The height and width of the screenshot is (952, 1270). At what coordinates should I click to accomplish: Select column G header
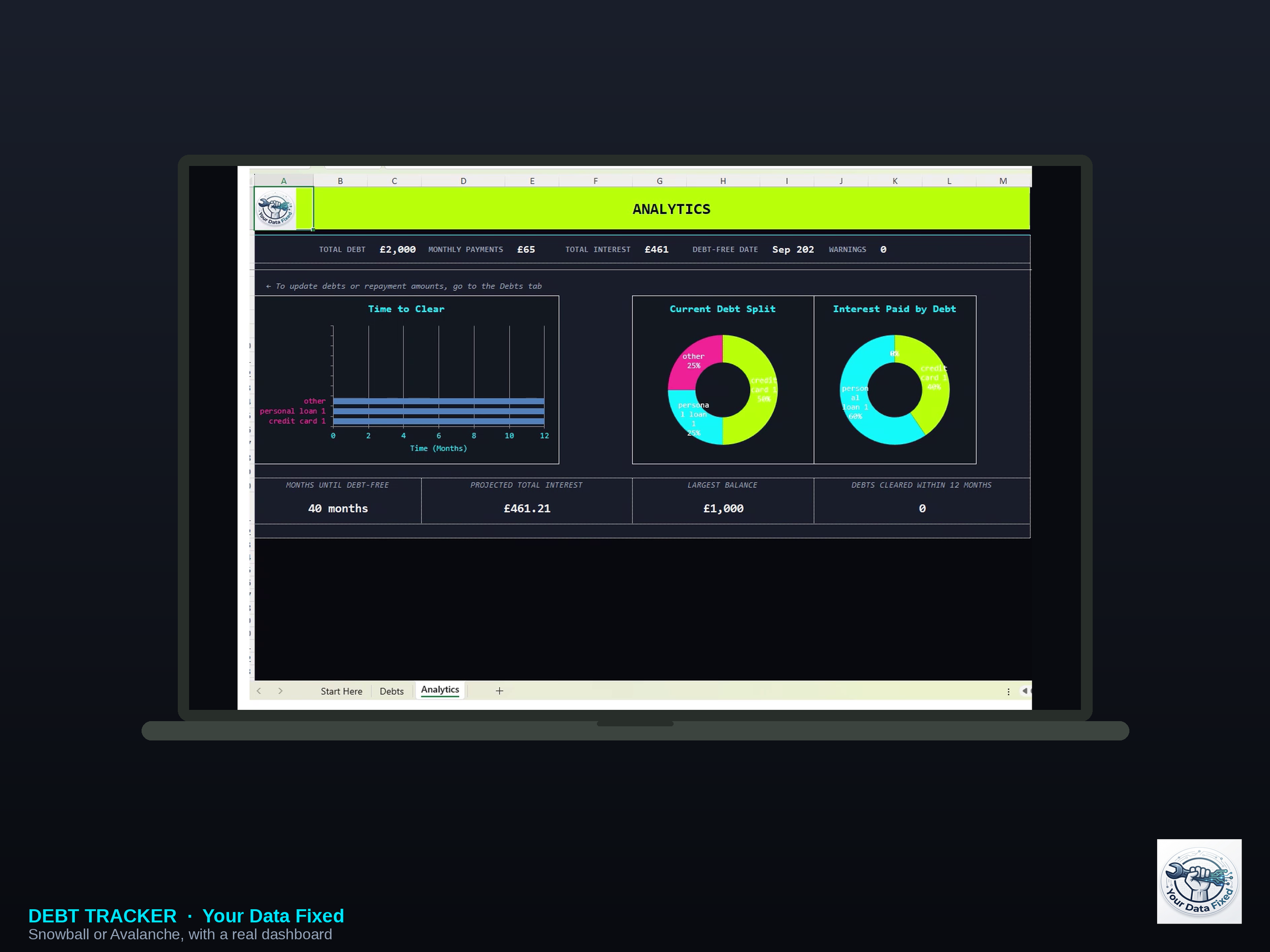[x=660, y=181]
